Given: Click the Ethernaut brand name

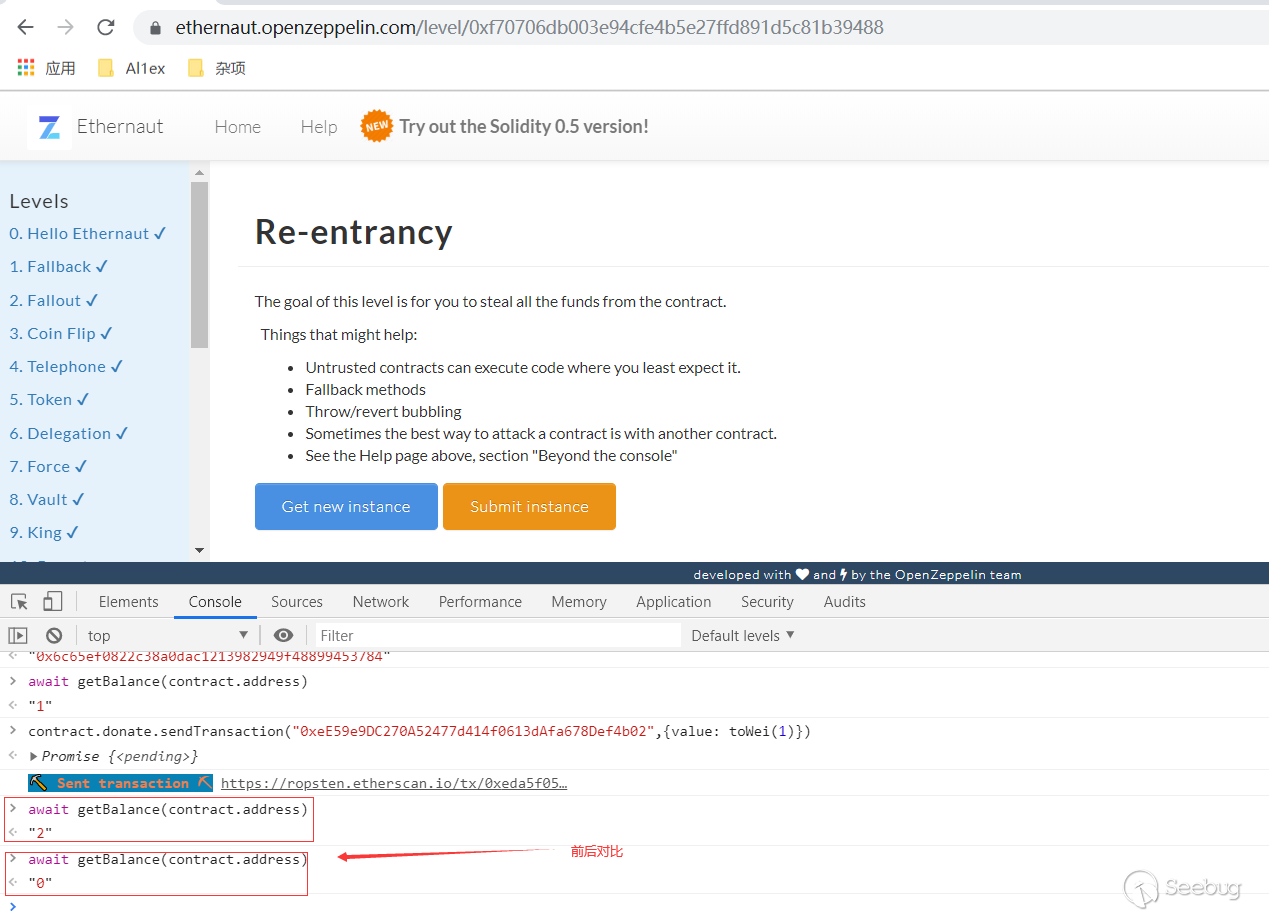Looking at the screenshot, I should point(120,127).
